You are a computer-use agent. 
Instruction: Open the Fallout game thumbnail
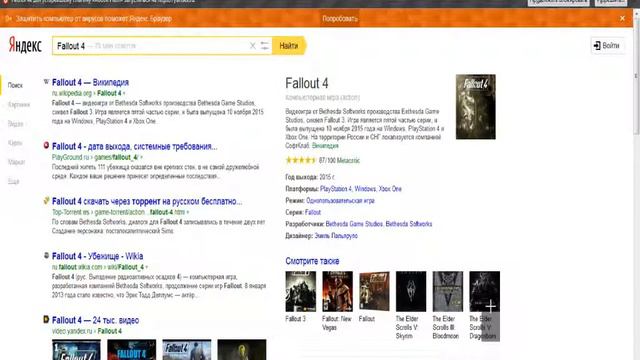[374, 291]
